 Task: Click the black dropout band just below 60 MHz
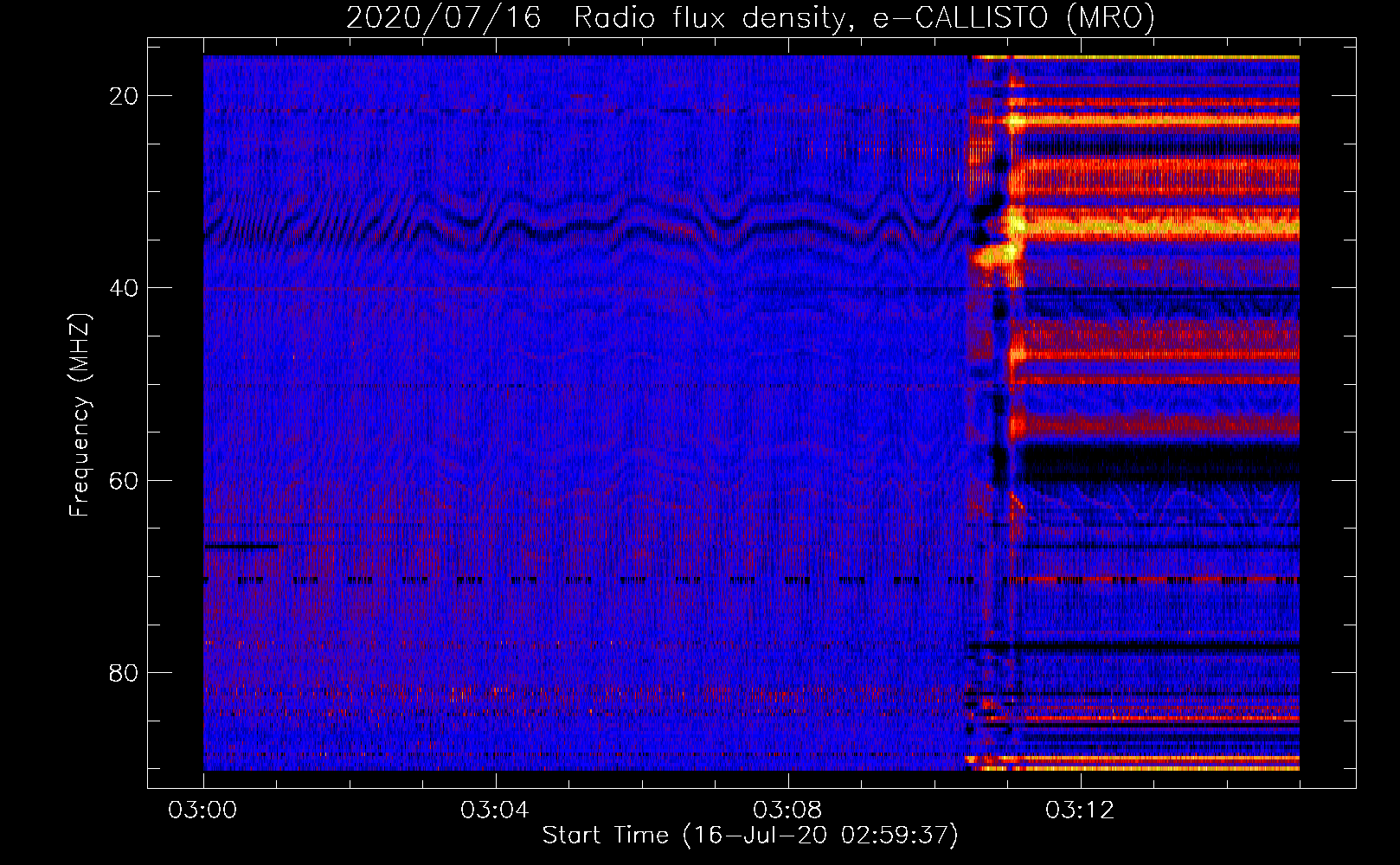[x=1159, y=463]
